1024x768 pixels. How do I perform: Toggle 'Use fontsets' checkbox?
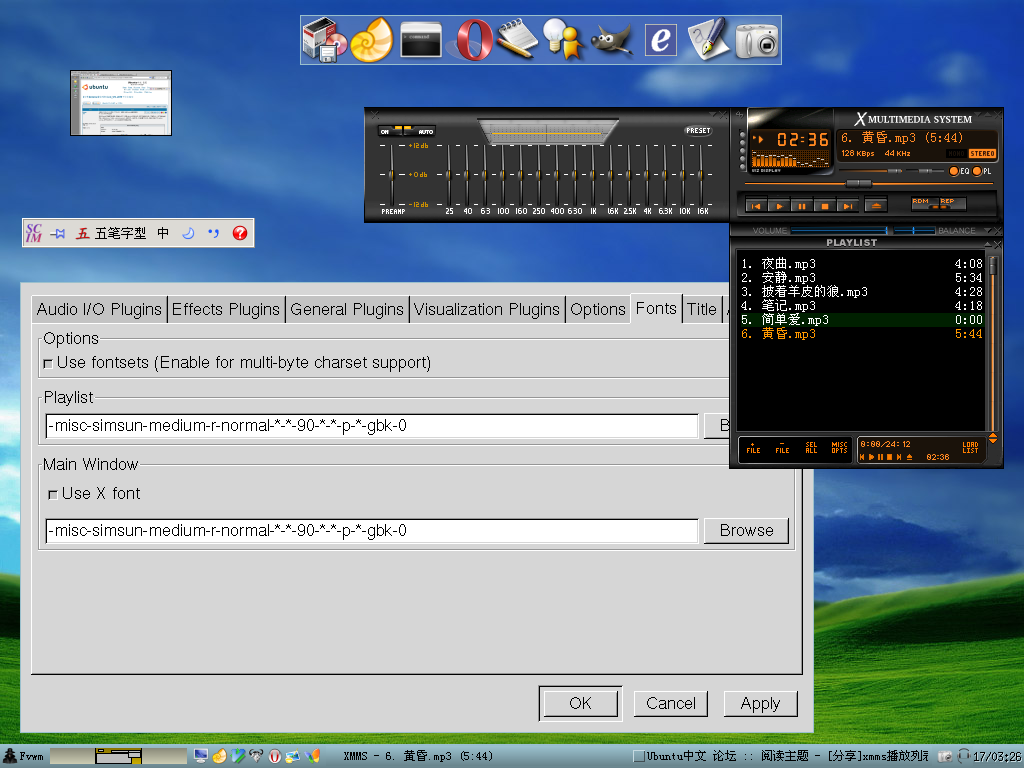point(48,364)
